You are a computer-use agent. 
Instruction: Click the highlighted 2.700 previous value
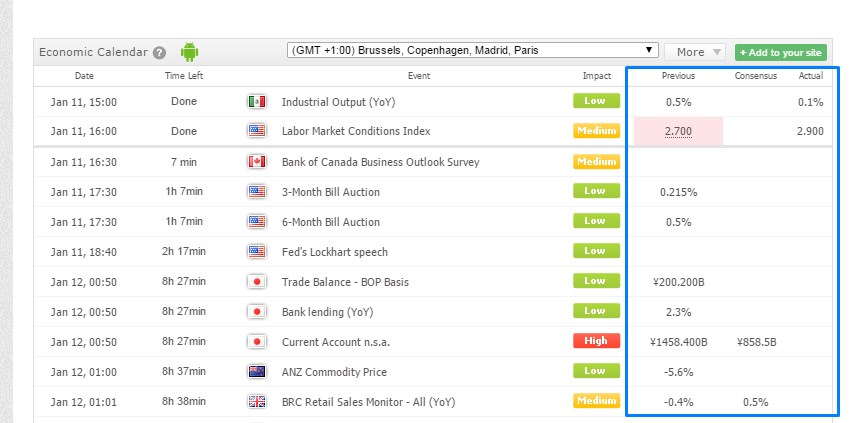click(x=678, y=132)
